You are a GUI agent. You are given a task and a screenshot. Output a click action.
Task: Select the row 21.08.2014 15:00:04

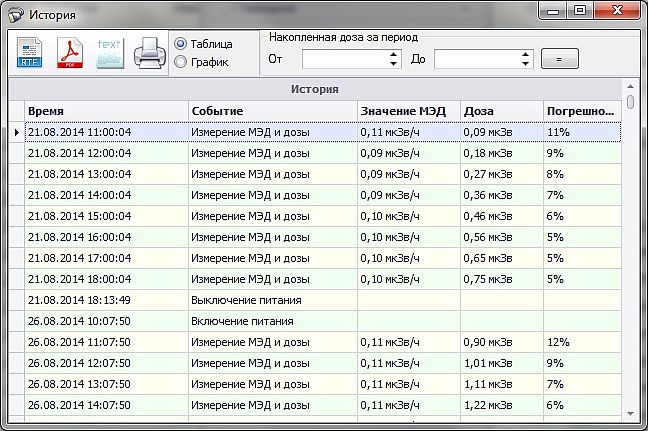pos(323,216)
